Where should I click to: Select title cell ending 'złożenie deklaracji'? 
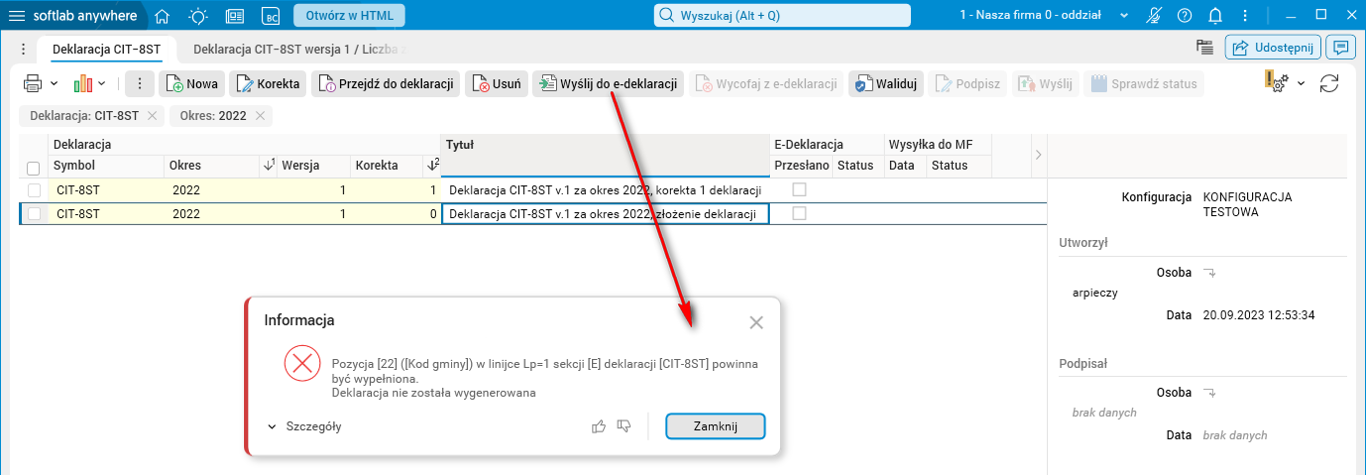(605, 213)
